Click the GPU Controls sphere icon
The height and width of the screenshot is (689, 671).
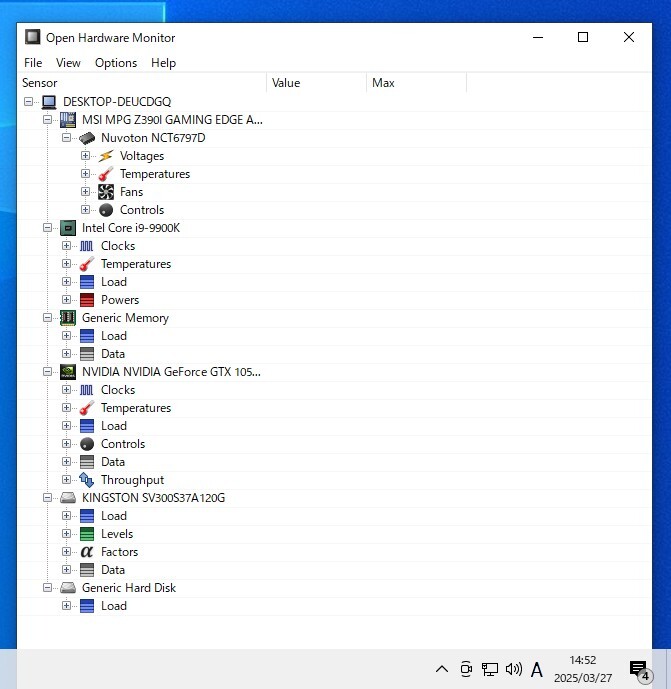point(87,444)
